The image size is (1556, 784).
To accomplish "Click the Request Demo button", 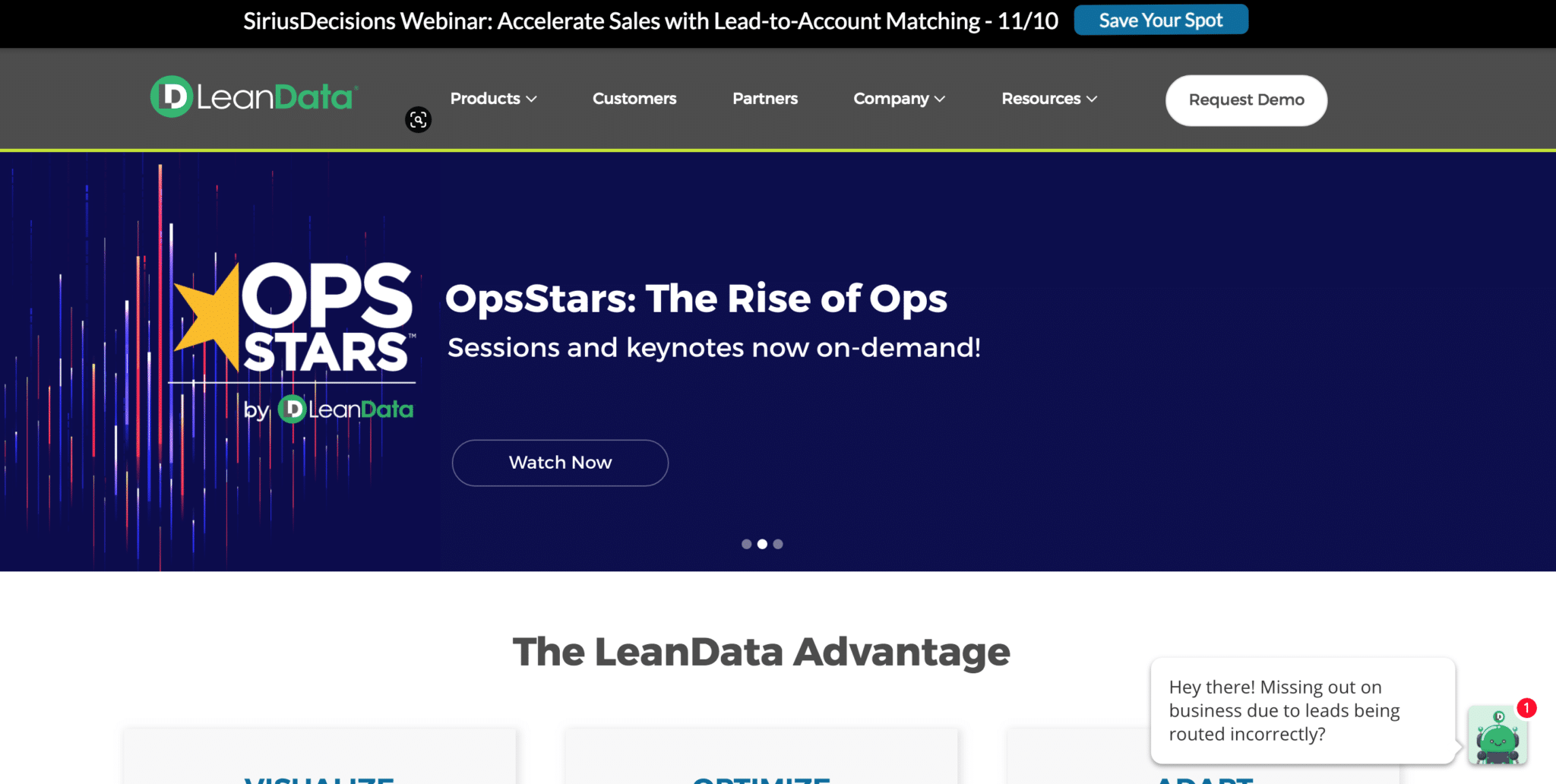I will click(1246, 100).
